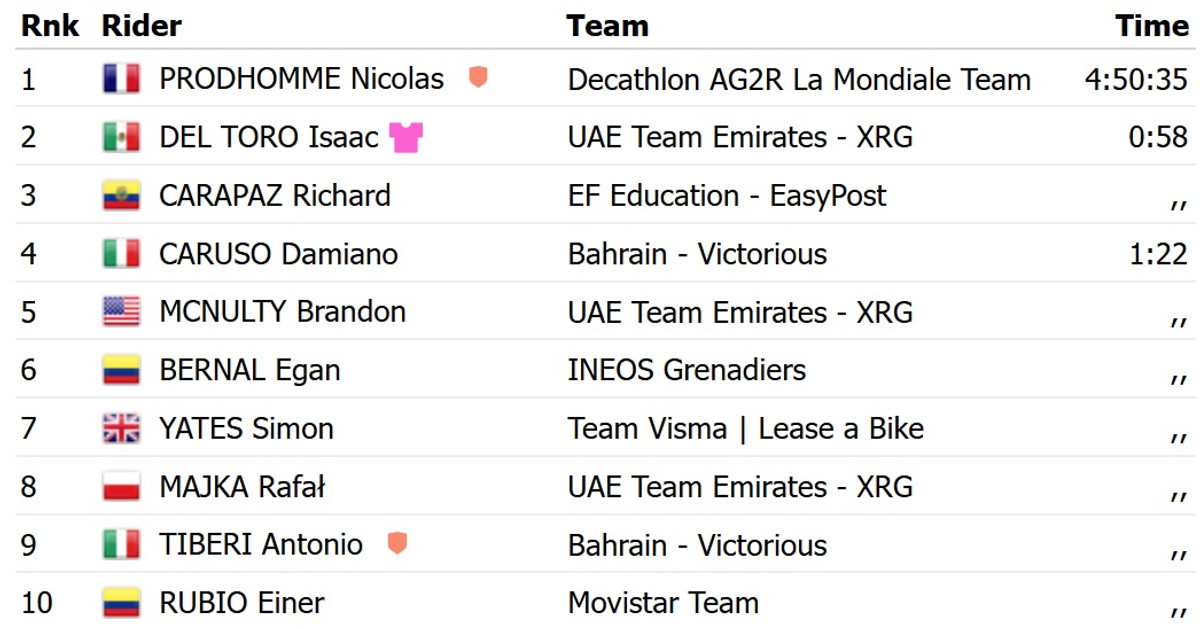Click the British flag beside Yates

point(121,429)
